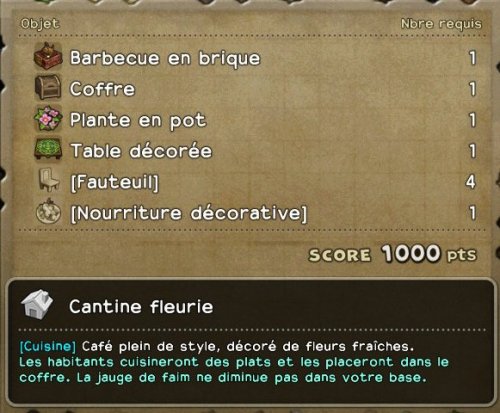Click the decorated table icon
Image resolution: width=500 pixels, height=413 pixels.
(x=48, y=149)
